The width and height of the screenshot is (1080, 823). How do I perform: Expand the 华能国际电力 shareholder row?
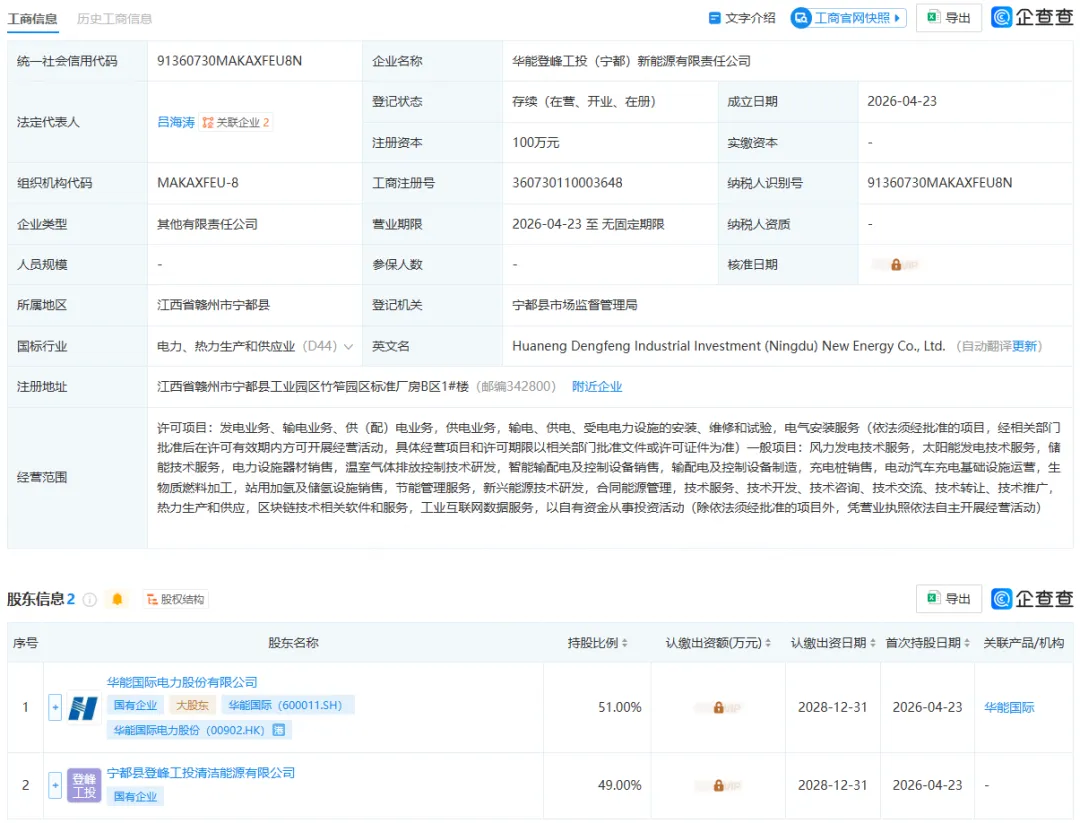pos(55,707)
